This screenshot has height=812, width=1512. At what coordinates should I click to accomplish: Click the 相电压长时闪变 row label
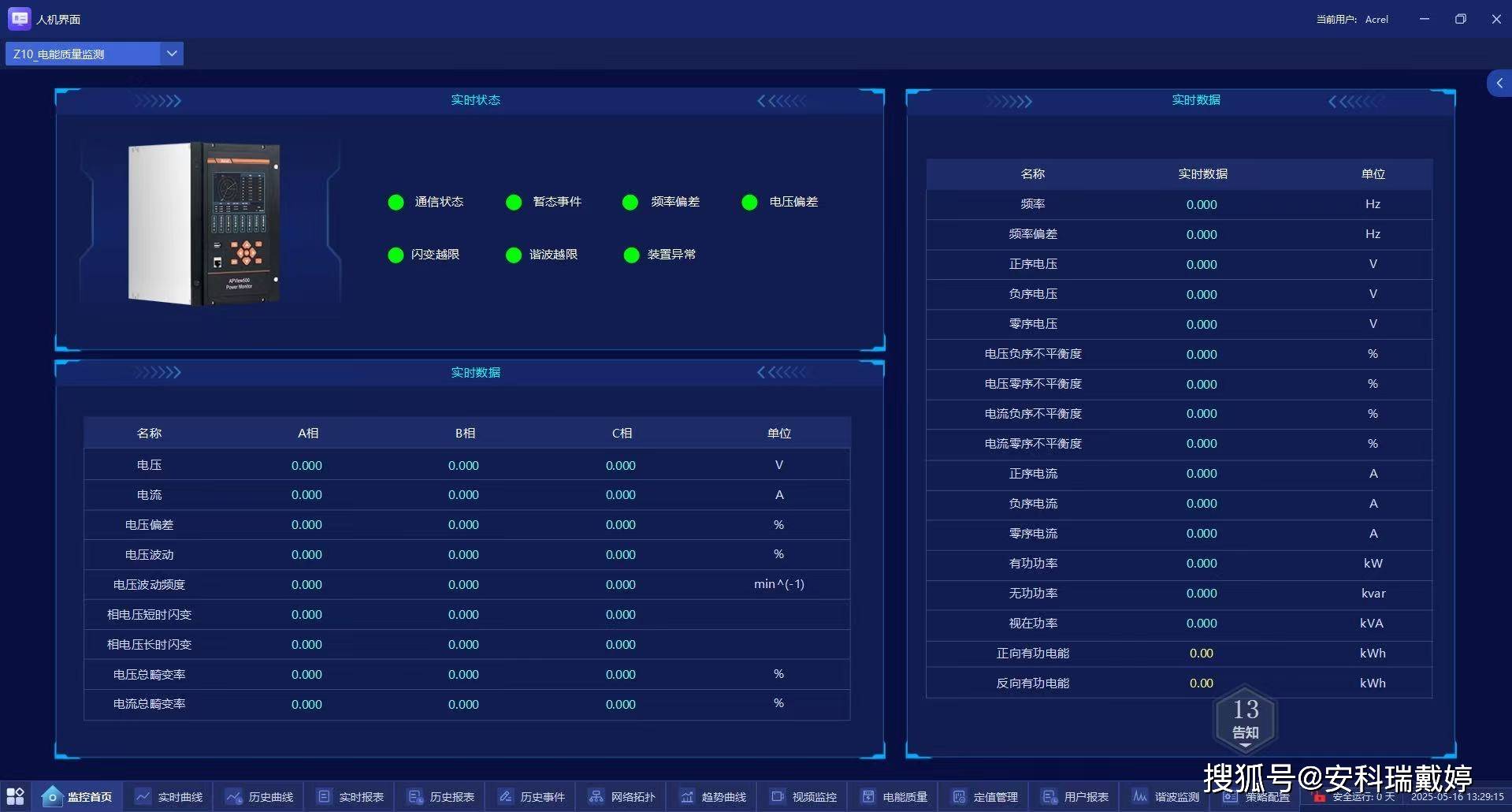(x=149, y=644)
